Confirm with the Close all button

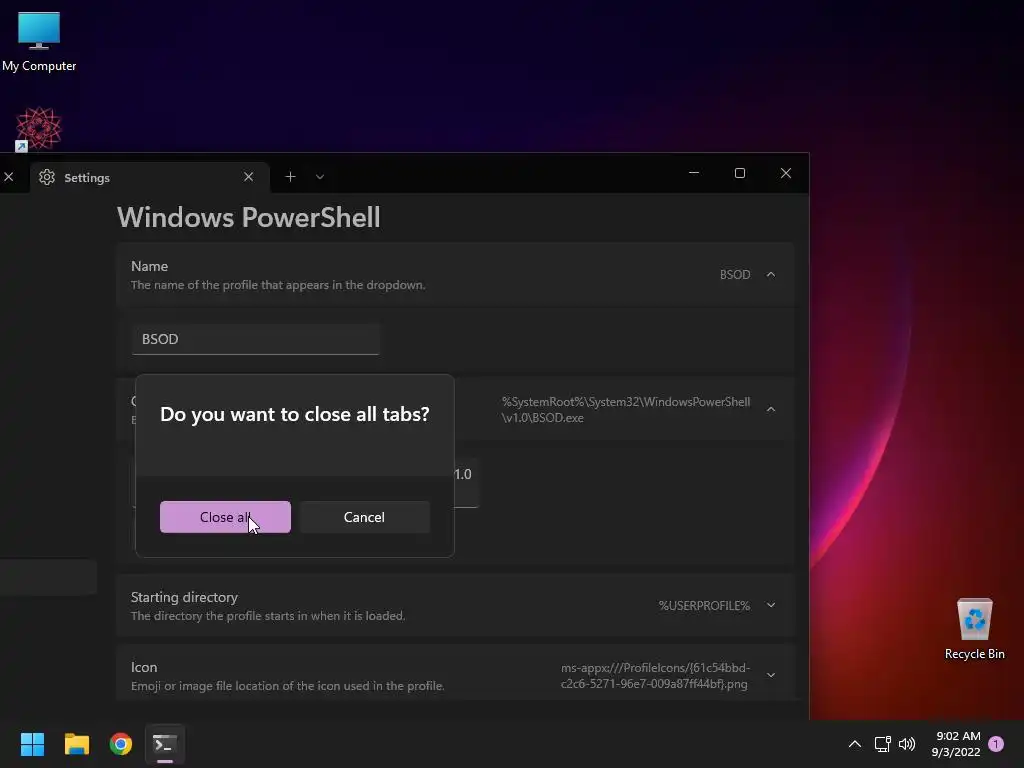point(225,517)
